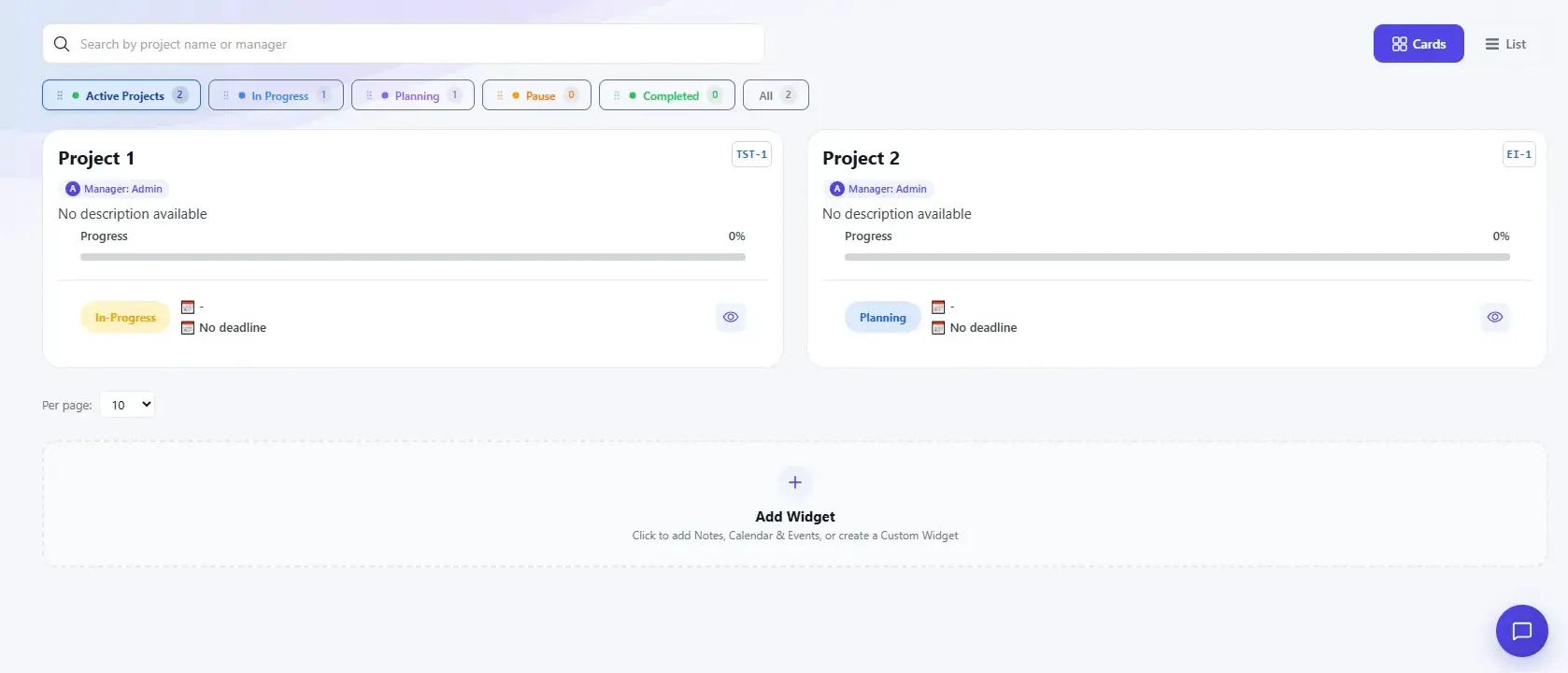Grab the drag handle on Planning tab
This screenshot has height=673, width=1568.
coord(369,95)
